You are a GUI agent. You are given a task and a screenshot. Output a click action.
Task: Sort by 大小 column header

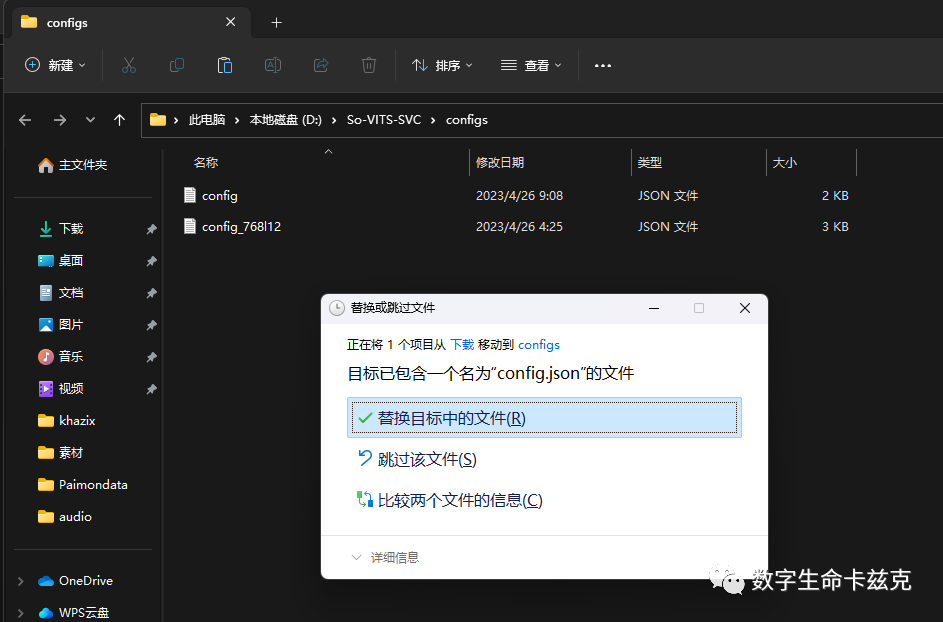coord(784,162)
